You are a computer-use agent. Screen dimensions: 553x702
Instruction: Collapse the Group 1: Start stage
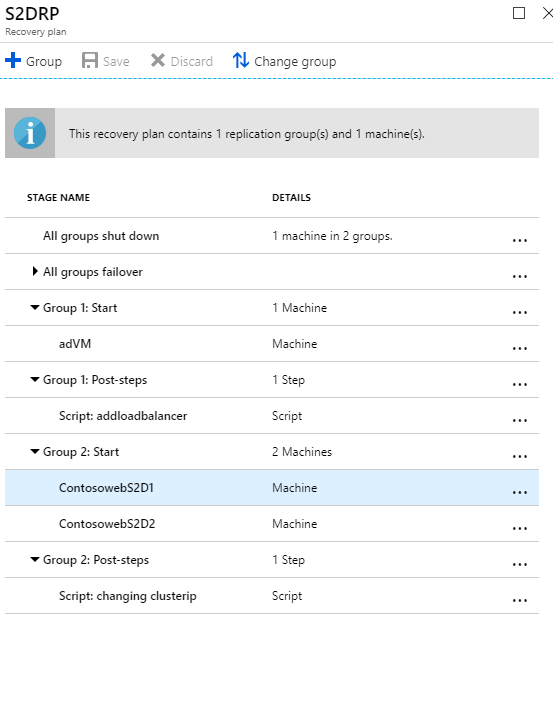[x=34, y=308]
